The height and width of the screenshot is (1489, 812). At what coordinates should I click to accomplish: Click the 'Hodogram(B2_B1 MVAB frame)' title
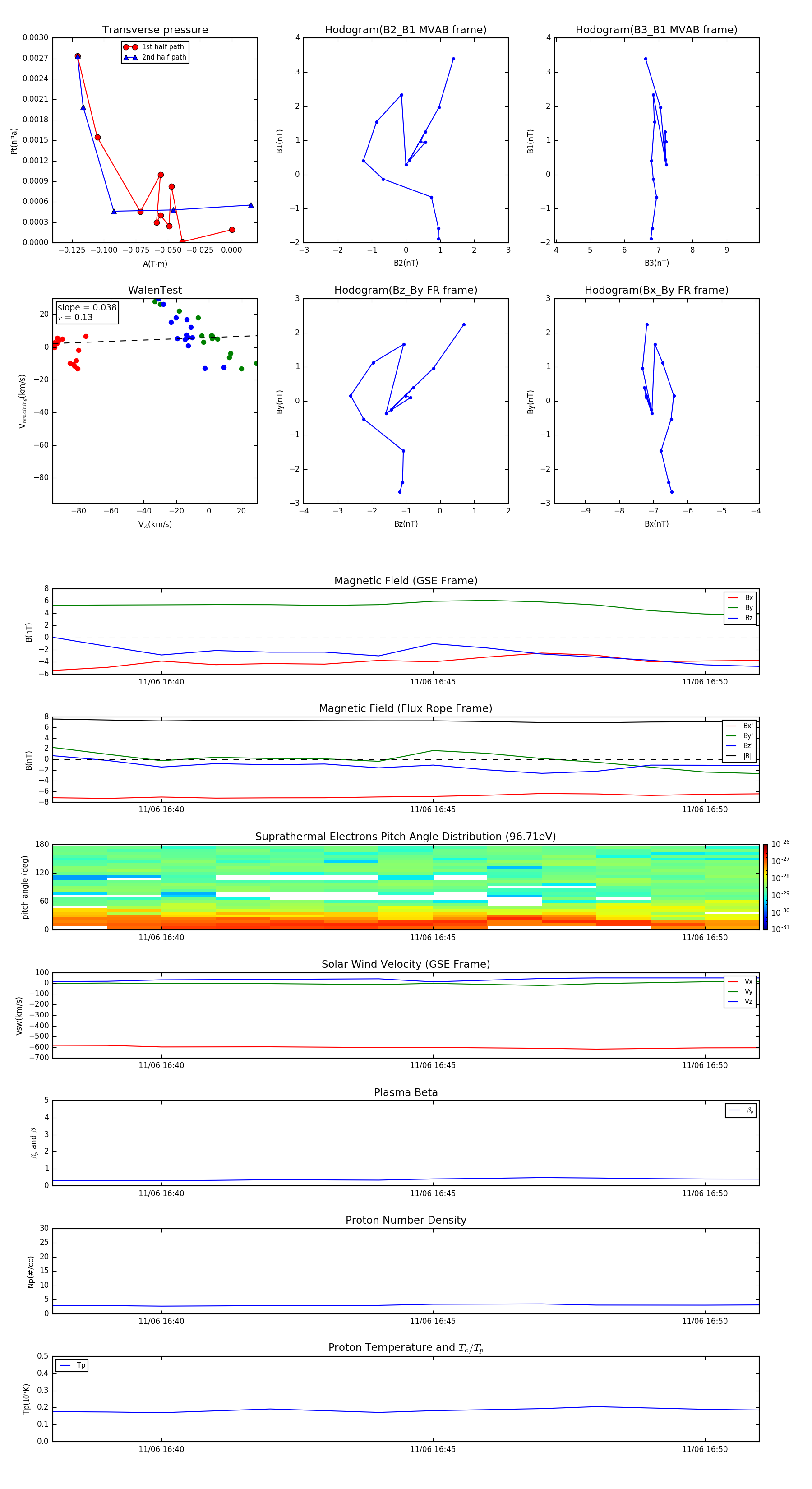[406, 30]
